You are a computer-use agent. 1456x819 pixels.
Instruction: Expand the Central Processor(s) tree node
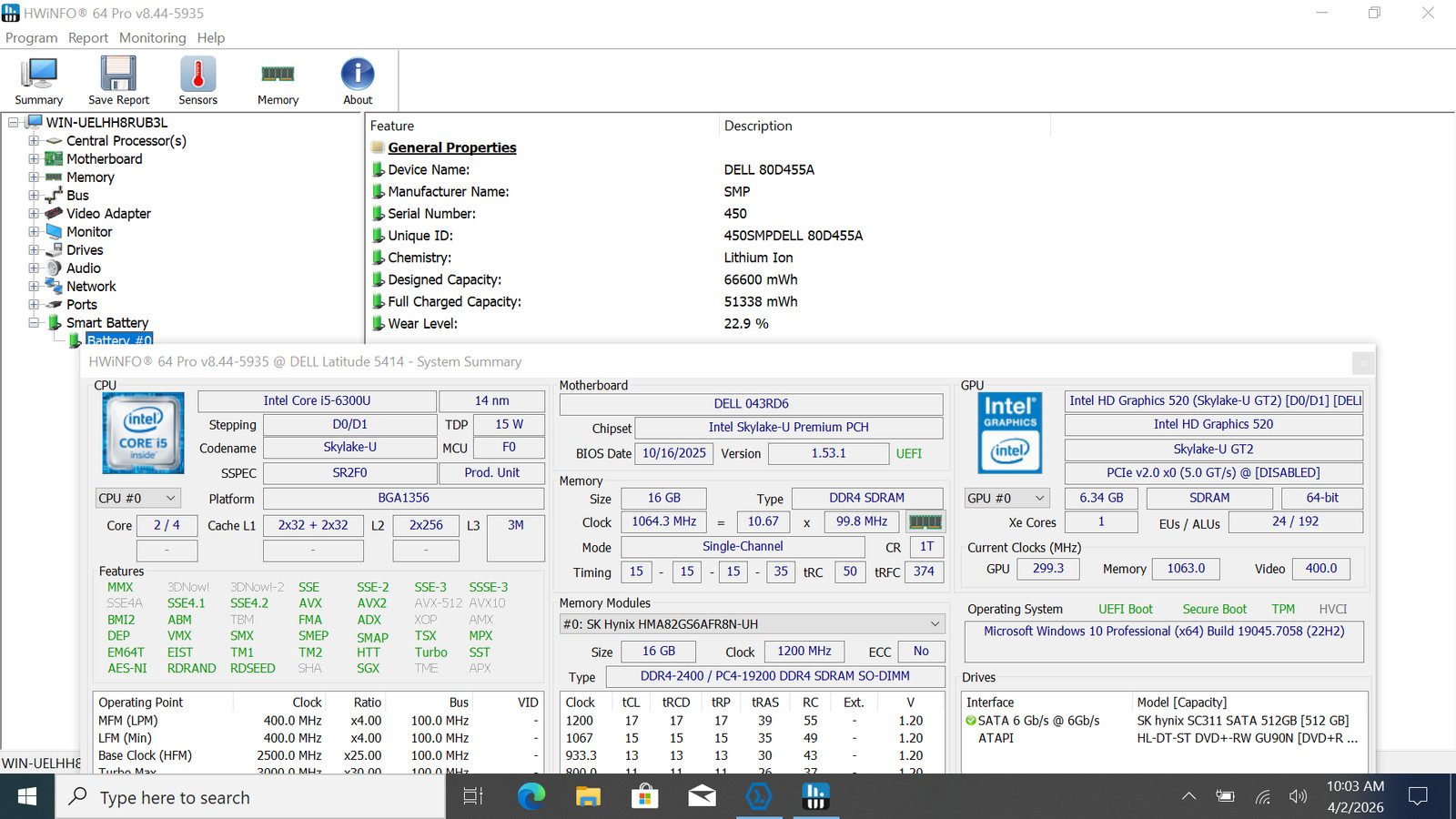(34, 141)
